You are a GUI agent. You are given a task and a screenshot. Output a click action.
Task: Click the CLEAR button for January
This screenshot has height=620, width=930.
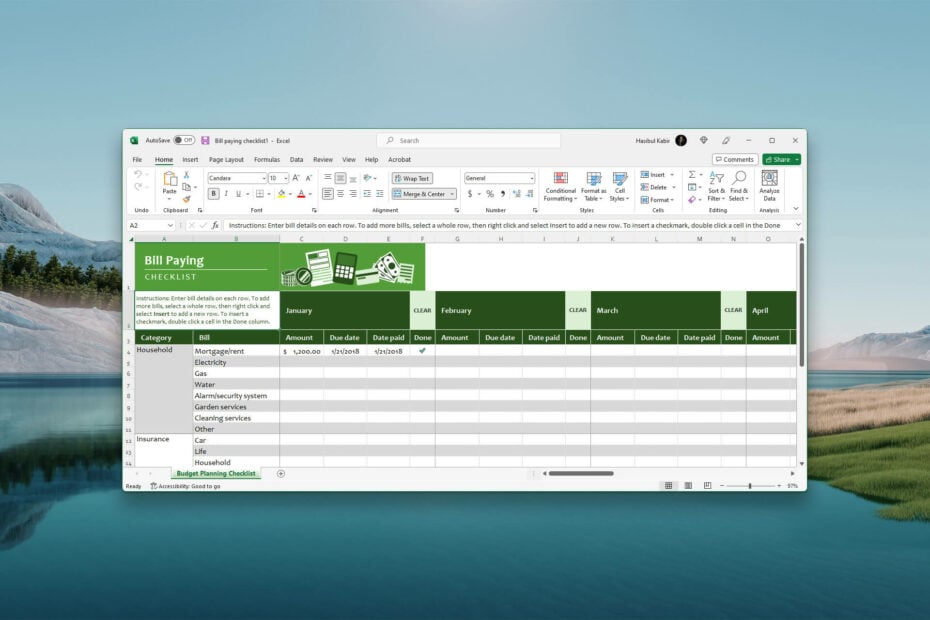(x=422, y=310)
